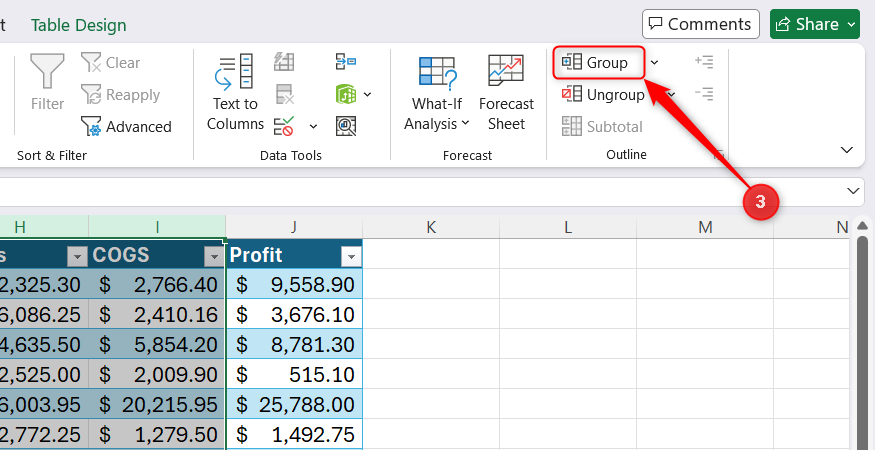Switch to the Table Design tab

(79, 25)
